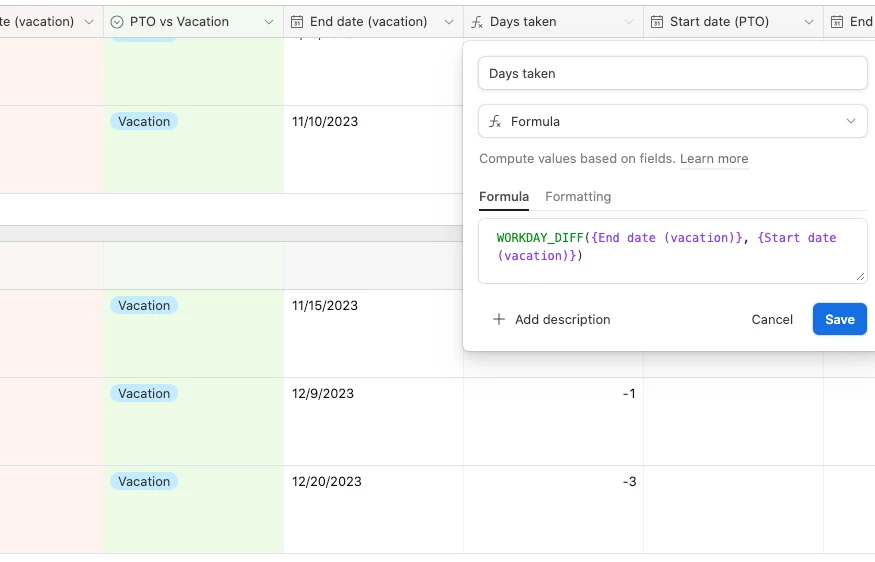875x562 pixels.
Task: Open the PTO vs Vacation column menu
Action: 269,22
